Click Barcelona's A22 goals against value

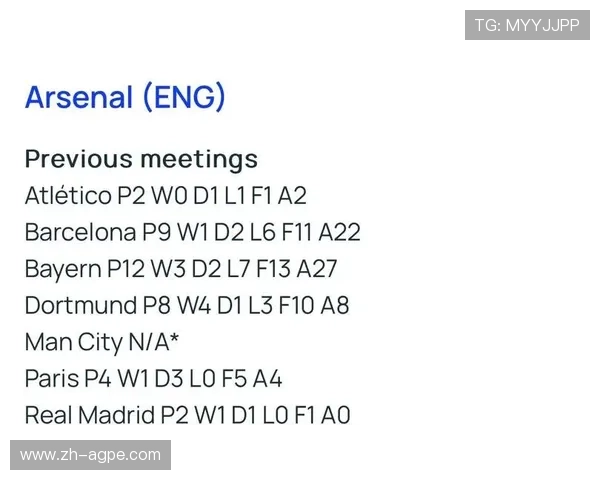coord(340,233)
